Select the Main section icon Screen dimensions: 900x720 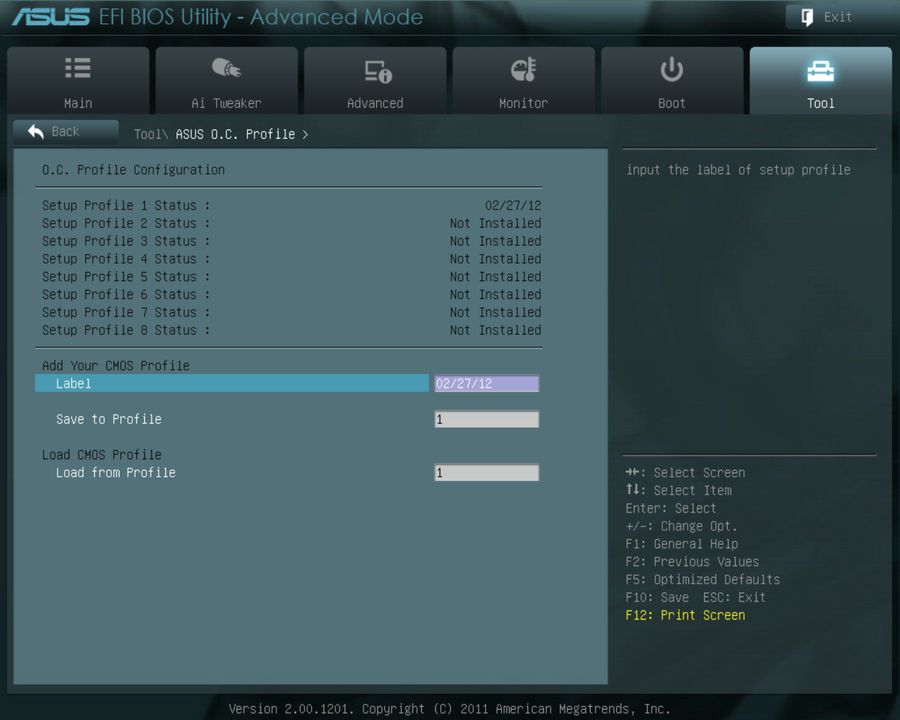tap(77, 68)
